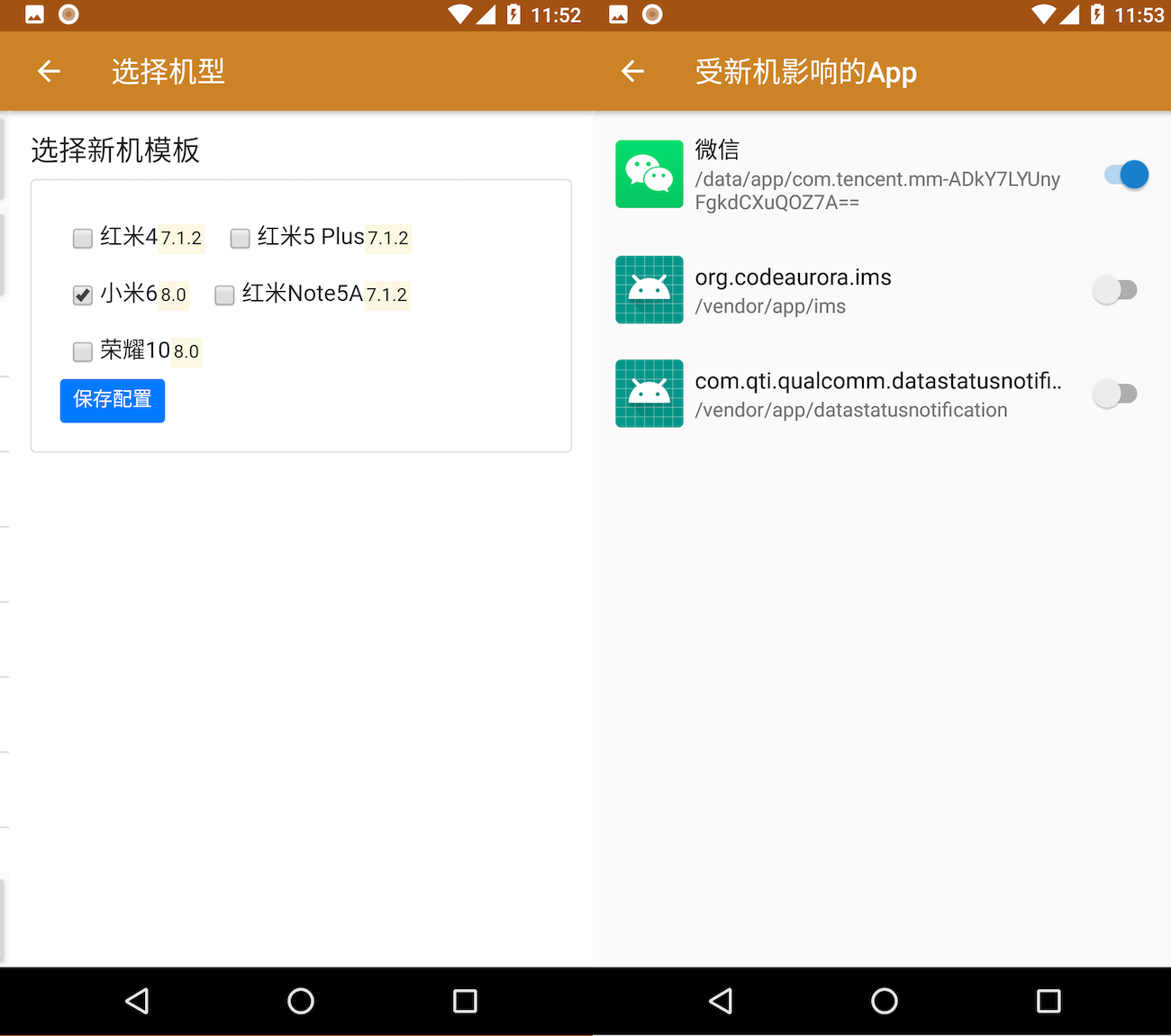Uncheck the 小米6 template checkbox
Image resolution: width=1171 pixels, height=1036 pixels.
point(83,295)
